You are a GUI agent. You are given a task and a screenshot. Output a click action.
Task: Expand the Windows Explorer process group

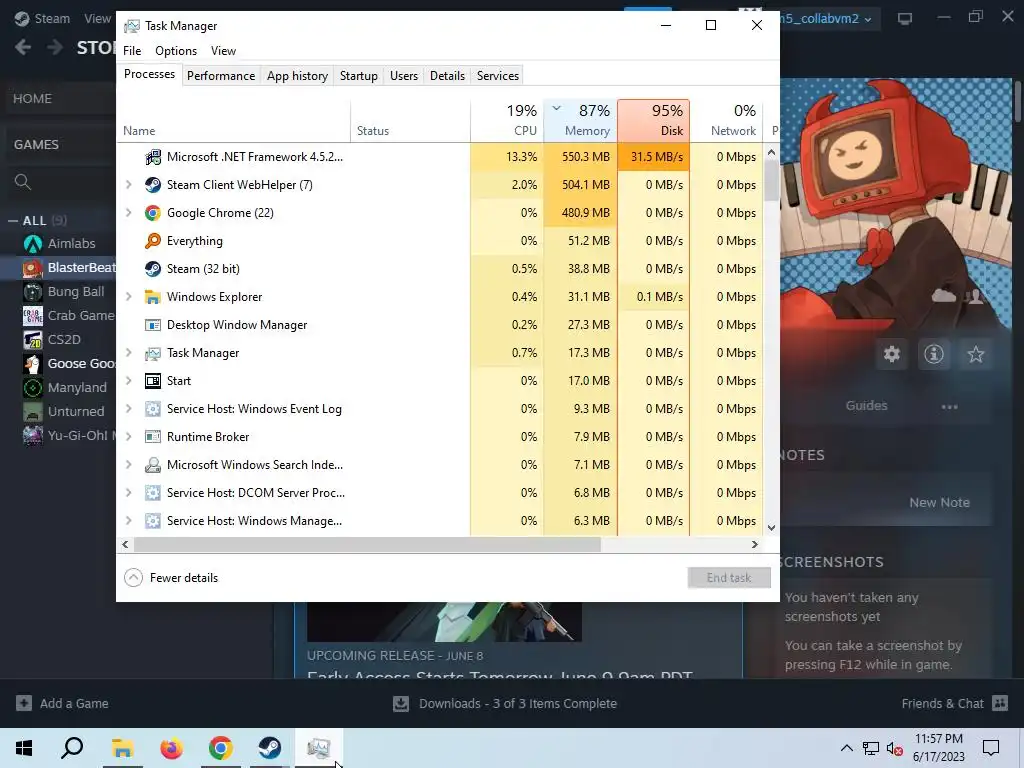point(129,297)
